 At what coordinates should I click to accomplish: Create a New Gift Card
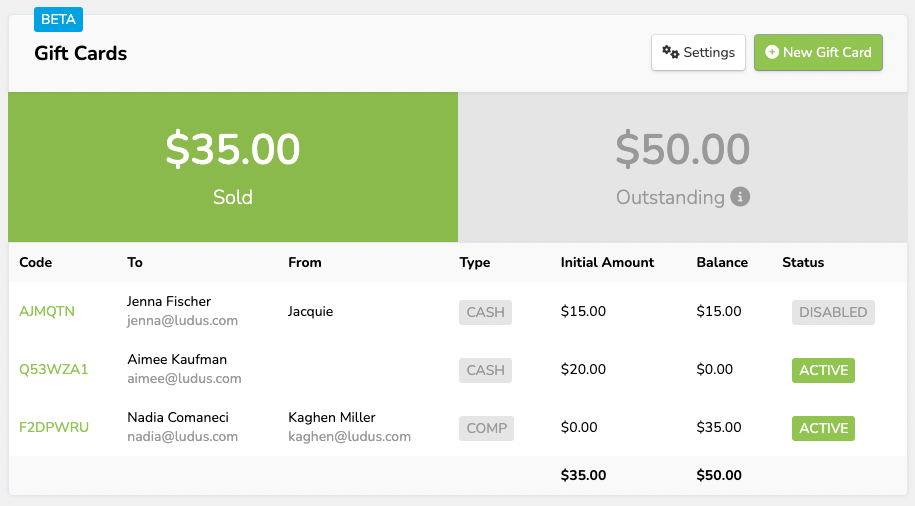[x=818, y=52]
